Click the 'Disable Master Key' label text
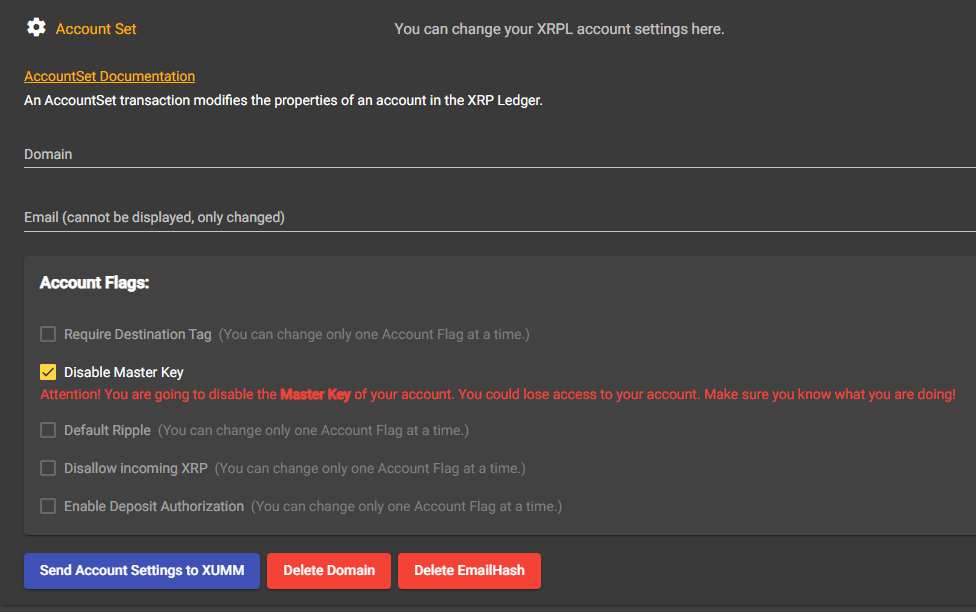The height and width of the screenshot is (612, 976). [124, 372]
